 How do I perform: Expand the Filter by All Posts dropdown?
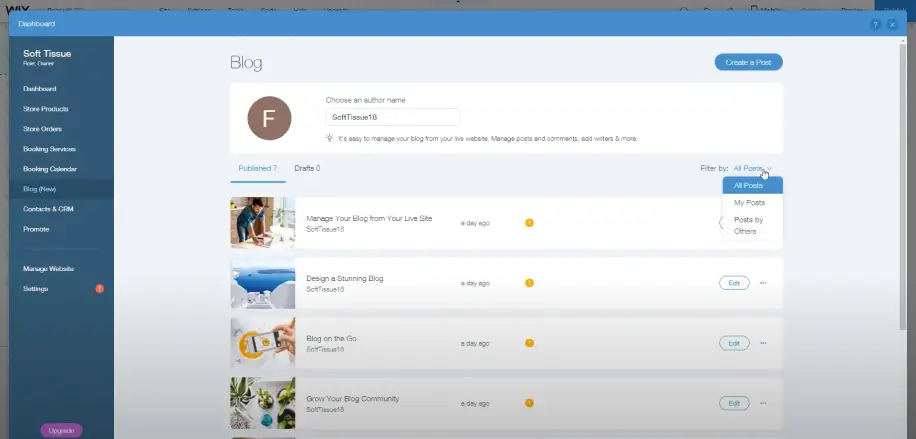click(x=752, y=168)
